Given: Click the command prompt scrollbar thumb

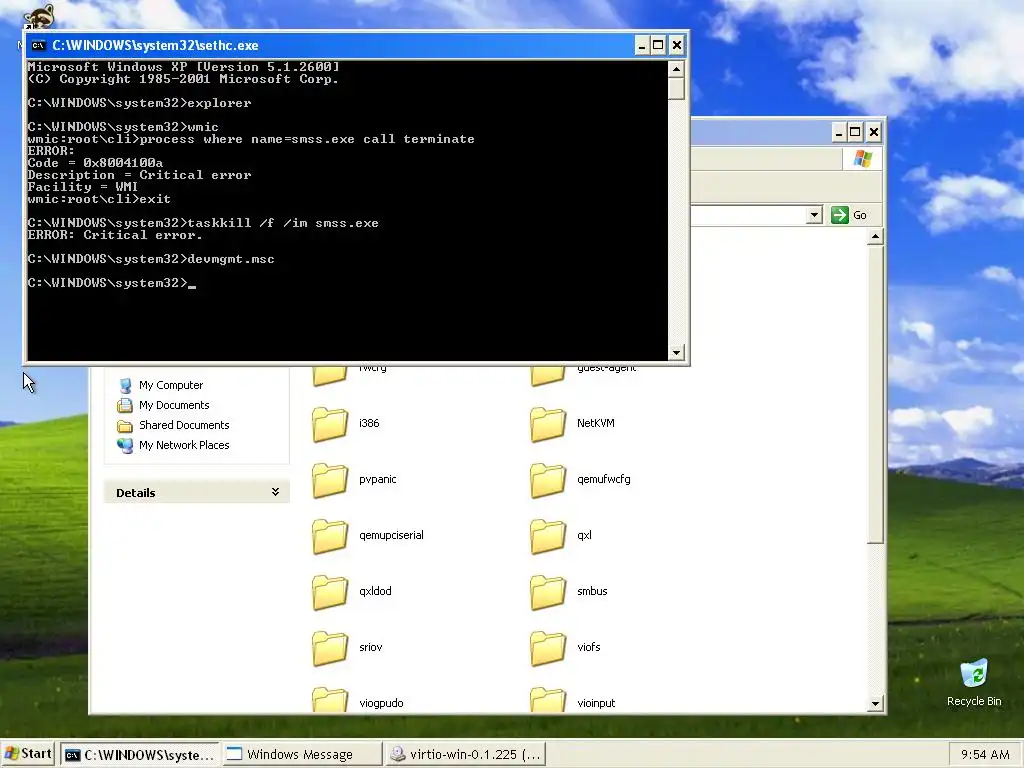Looking at the screenshot, I should [x=677, y=88].
